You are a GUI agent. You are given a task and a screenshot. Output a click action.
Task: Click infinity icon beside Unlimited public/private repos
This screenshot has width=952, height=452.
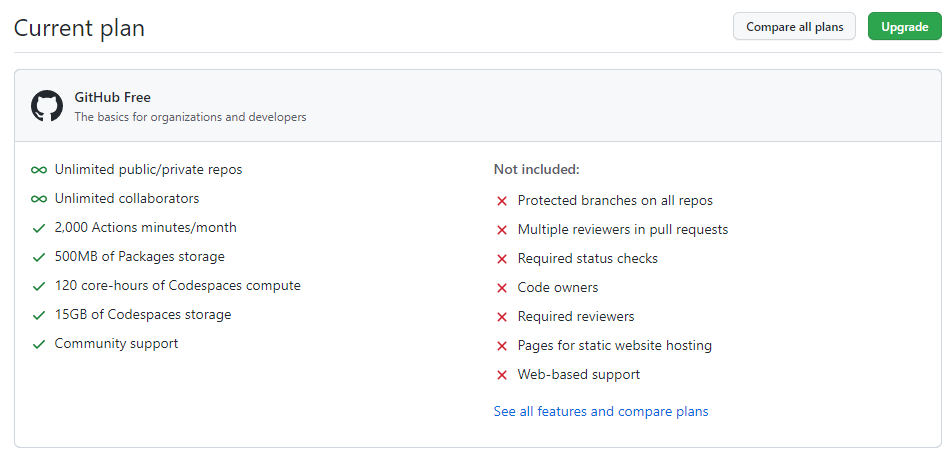tap(39, 170)
